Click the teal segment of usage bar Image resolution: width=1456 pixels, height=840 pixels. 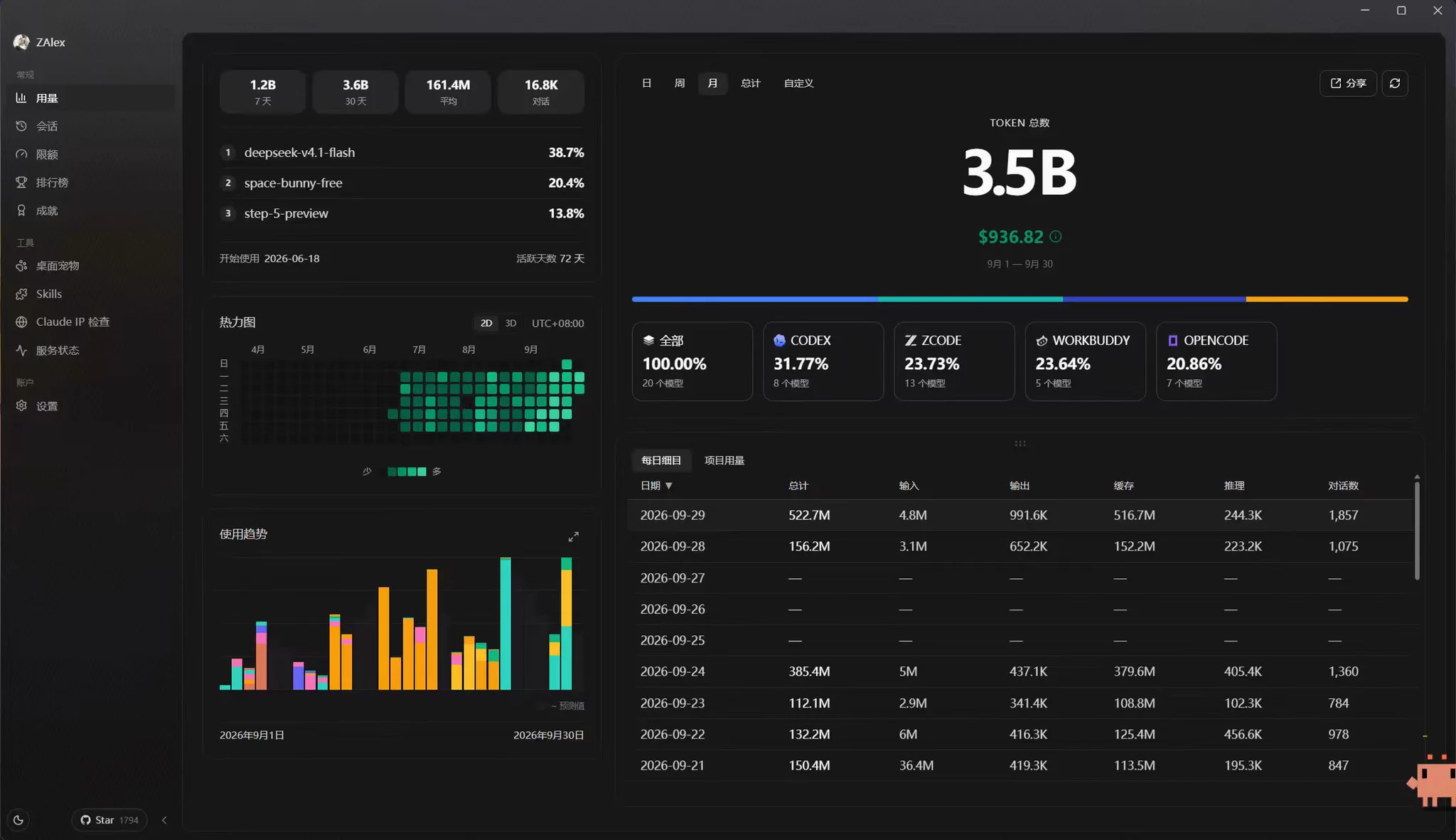click(x=970, y=299)
